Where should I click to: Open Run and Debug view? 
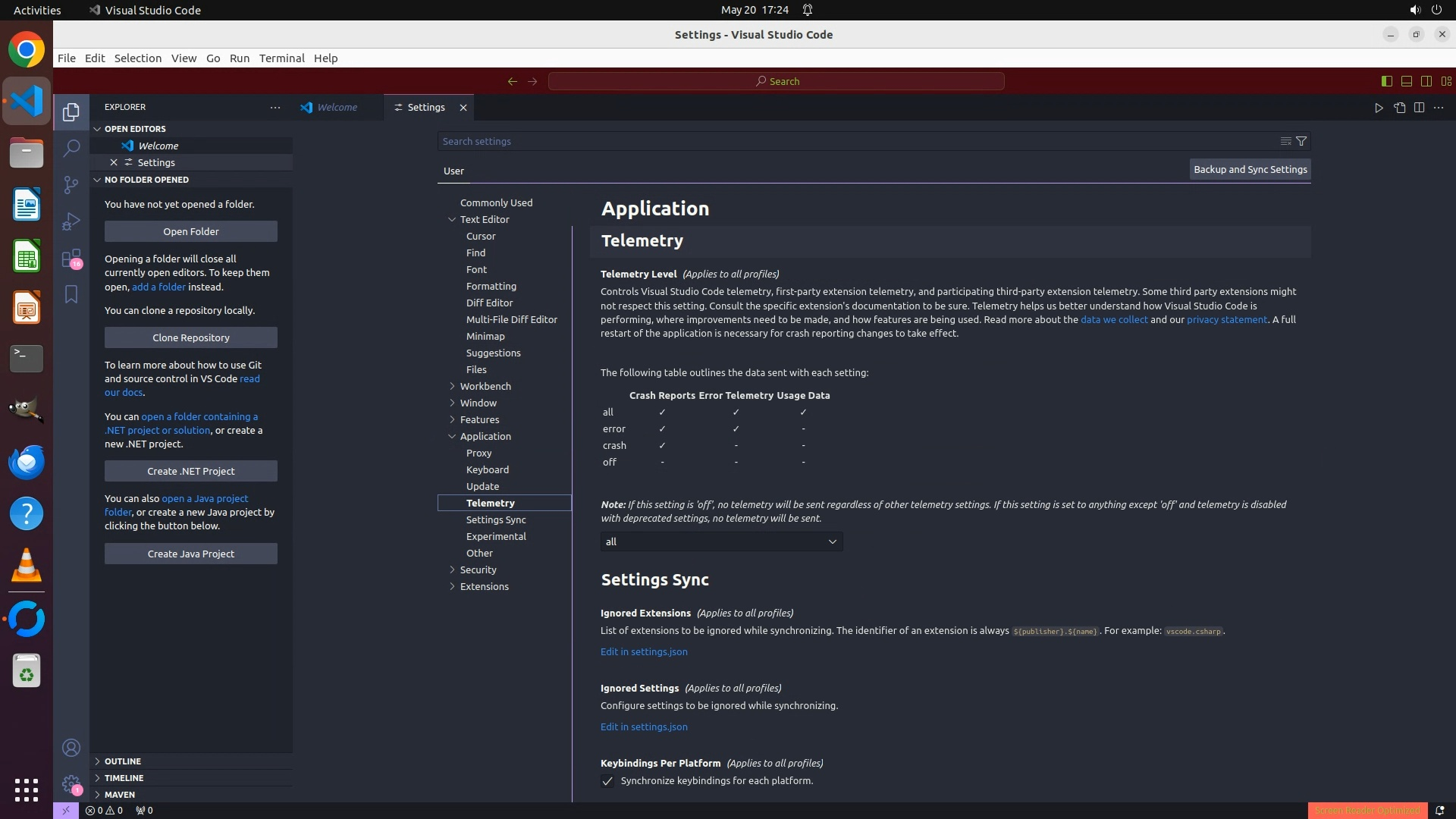(71, 221)
